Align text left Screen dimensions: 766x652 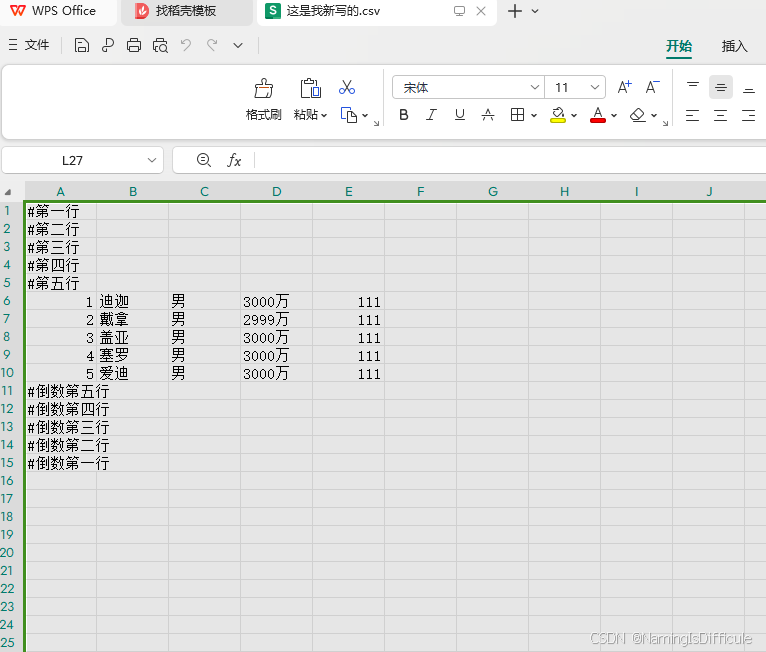[x=692, y=116]
